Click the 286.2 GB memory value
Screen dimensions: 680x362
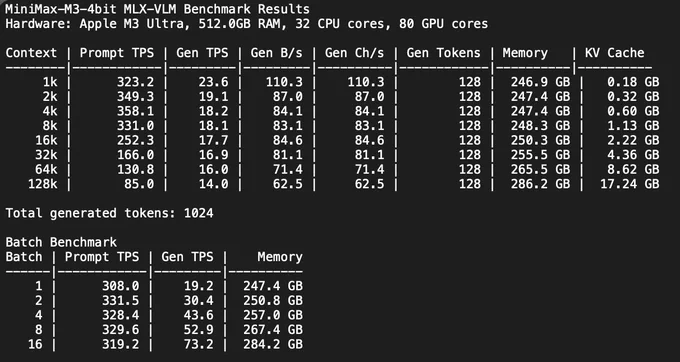[x=540, y=184]
